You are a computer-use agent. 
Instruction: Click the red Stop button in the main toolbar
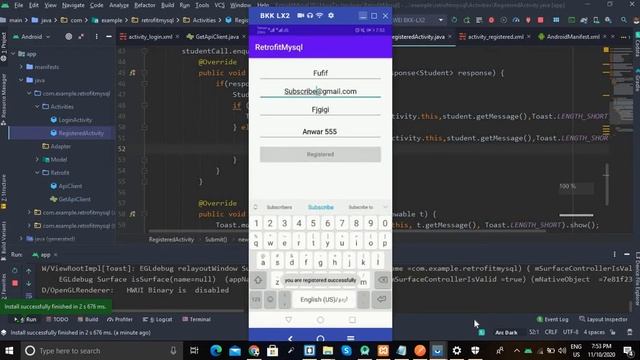point(540,20)
